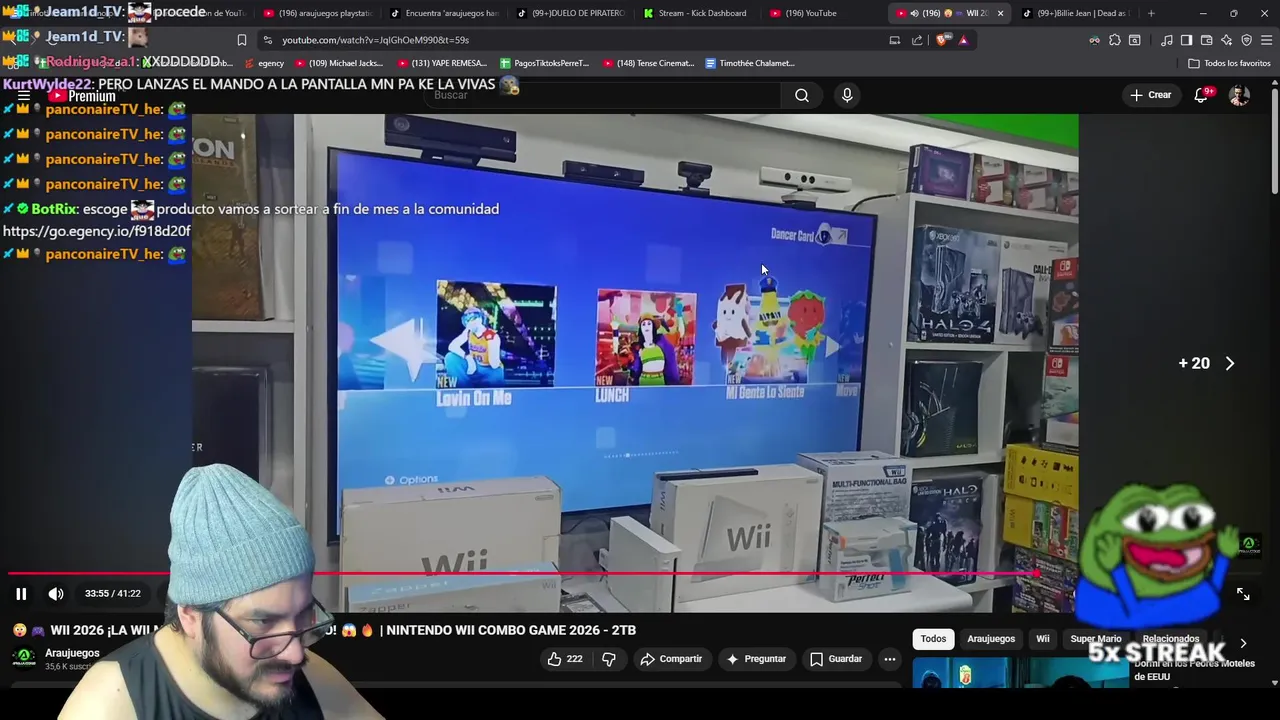Image resolution: width=1280 pixels, height=720 pixels.
Task: Save video with Guardar button
Action: [835, 659]
